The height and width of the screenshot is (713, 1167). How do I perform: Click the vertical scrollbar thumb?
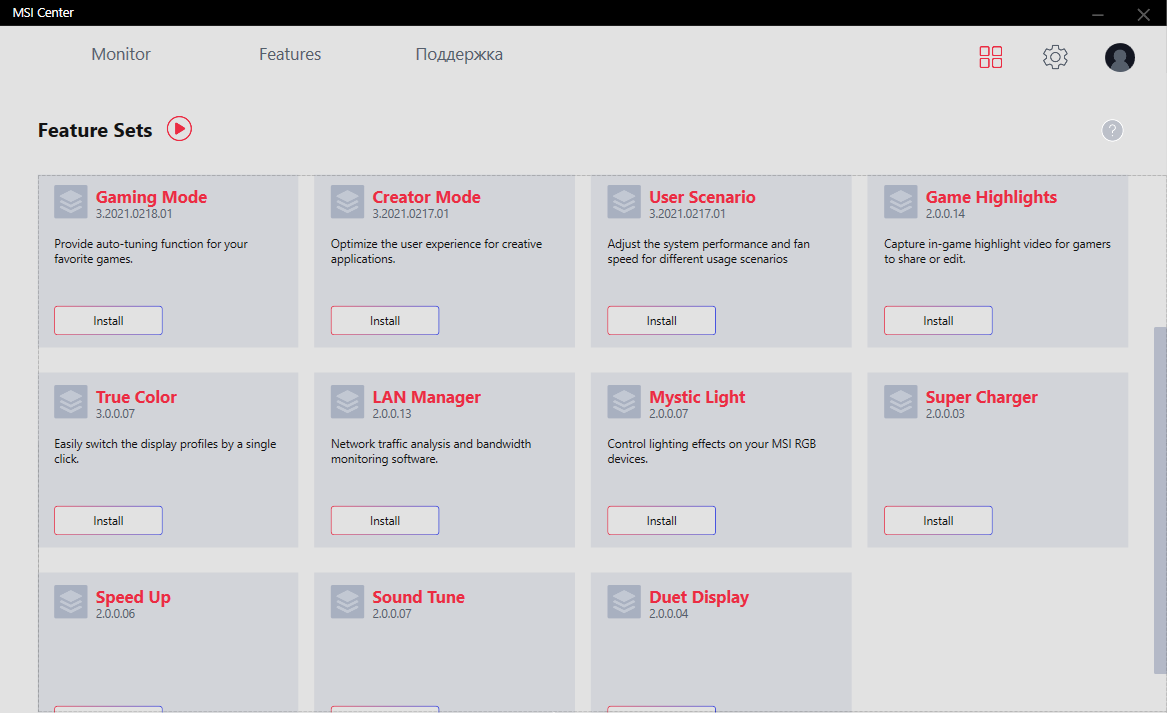(x=1160, y=499)
